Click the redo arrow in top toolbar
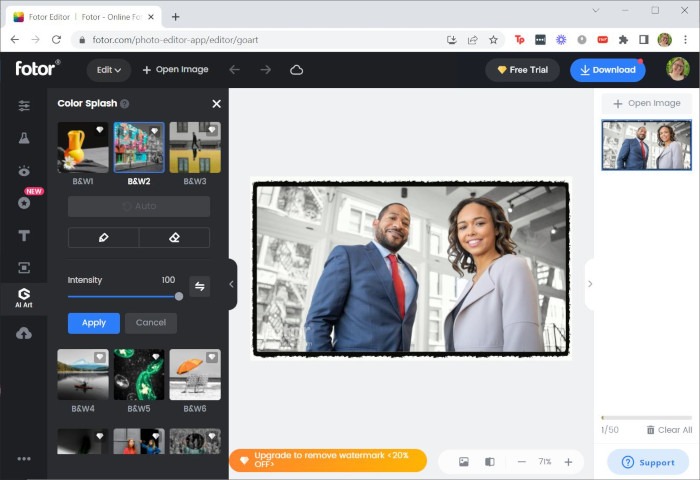Viewport: 700px width, 480px height. coord(265,70)
